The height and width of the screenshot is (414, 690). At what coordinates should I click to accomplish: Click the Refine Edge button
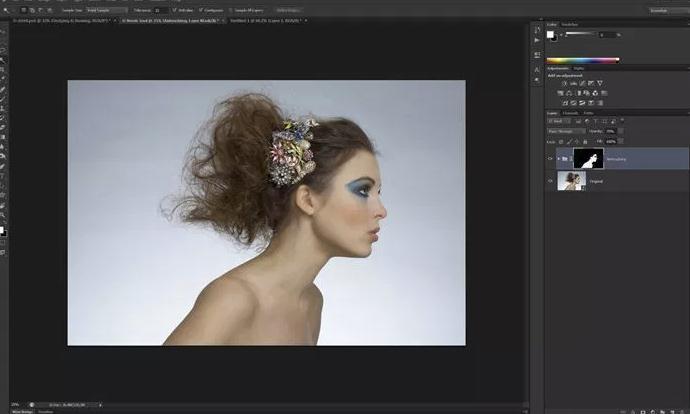[287, 10]
